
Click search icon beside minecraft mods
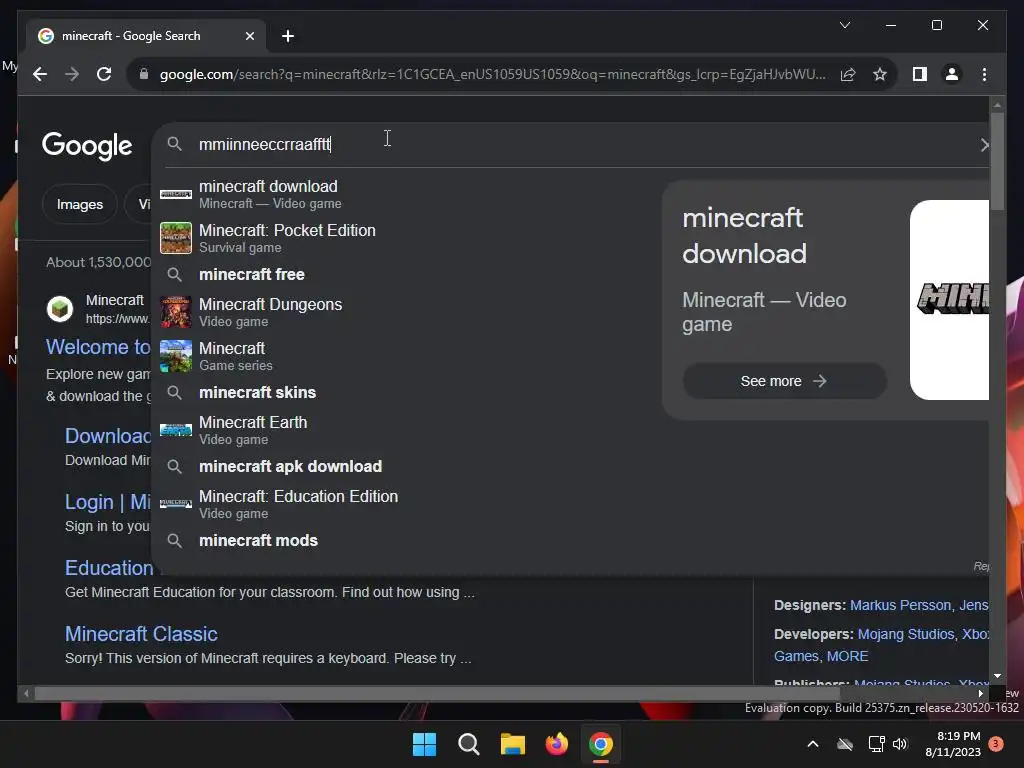[x=174, y=541]
